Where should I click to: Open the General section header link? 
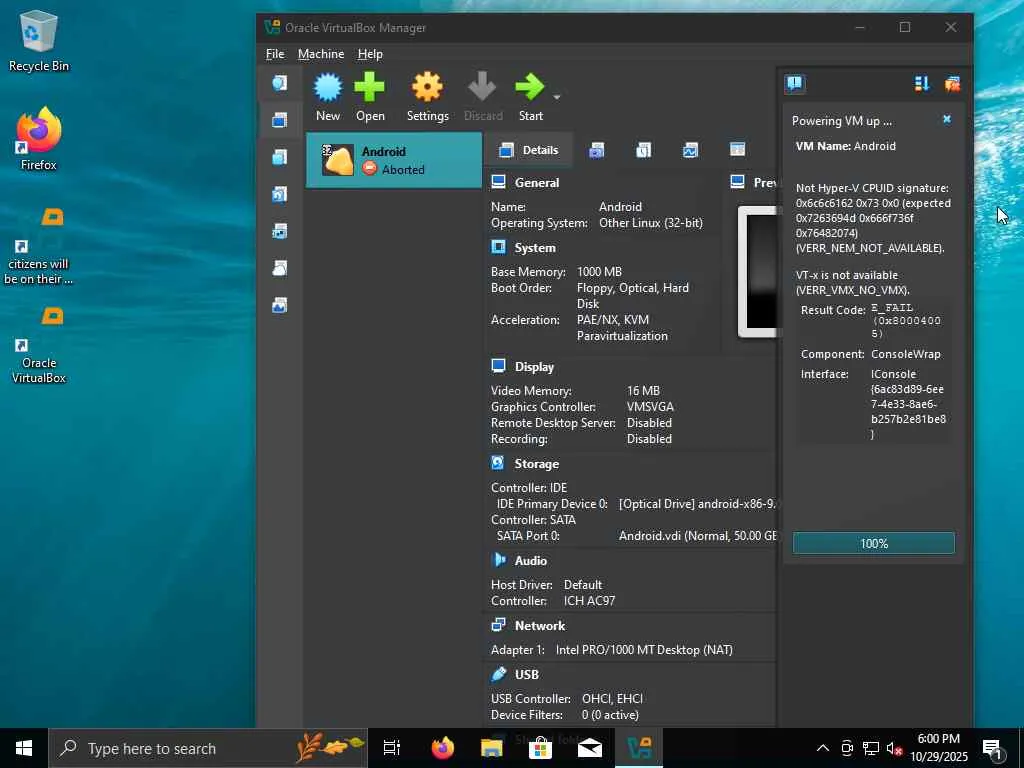point(537,183)
